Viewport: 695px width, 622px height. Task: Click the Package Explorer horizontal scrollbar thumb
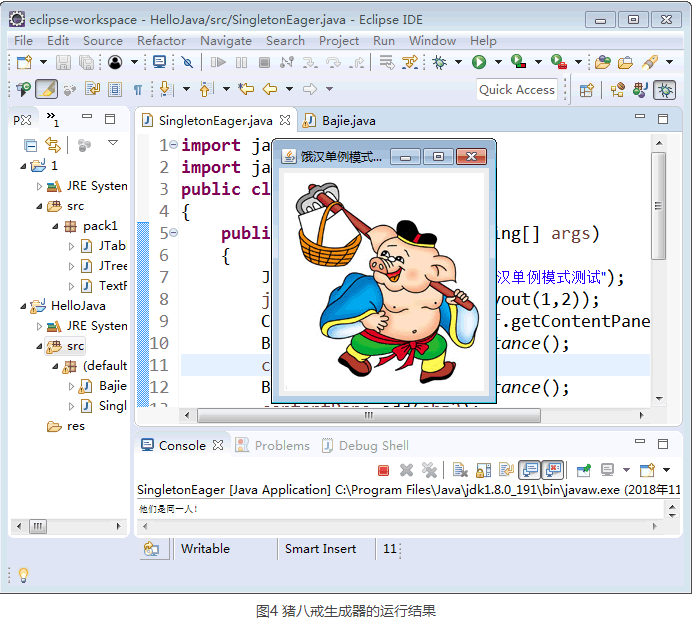pos(38,527)
